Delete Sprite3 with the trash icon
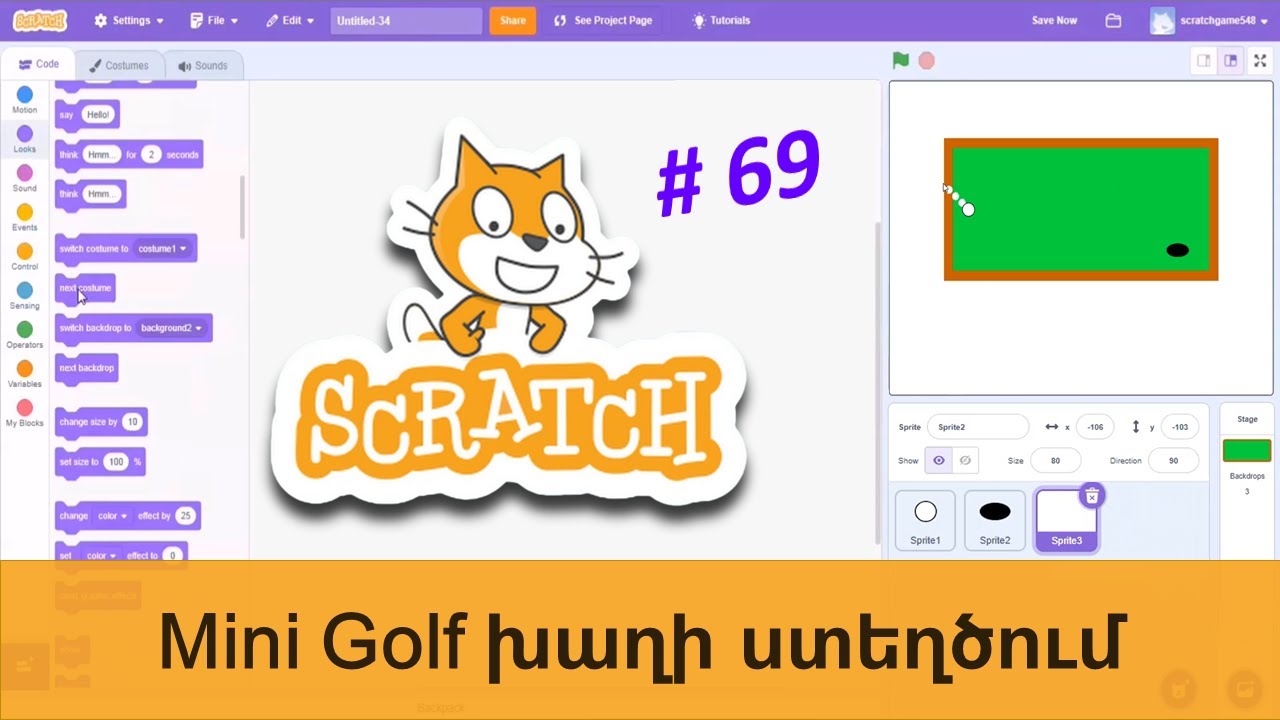Viewport: 1280px width, 720px height. pos(1092,496)
